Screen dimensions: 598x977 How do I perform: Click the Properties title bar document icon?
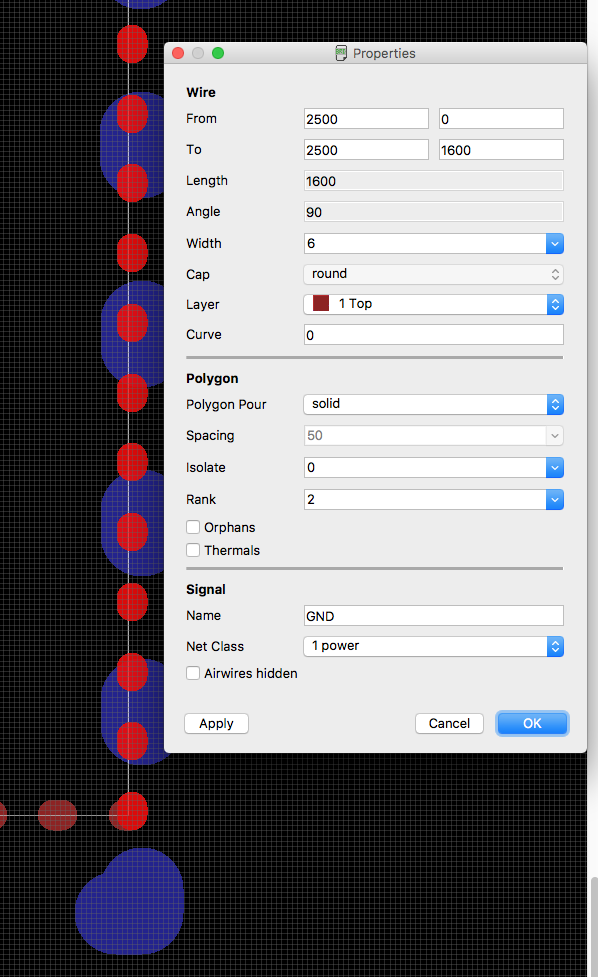[341, 53]
